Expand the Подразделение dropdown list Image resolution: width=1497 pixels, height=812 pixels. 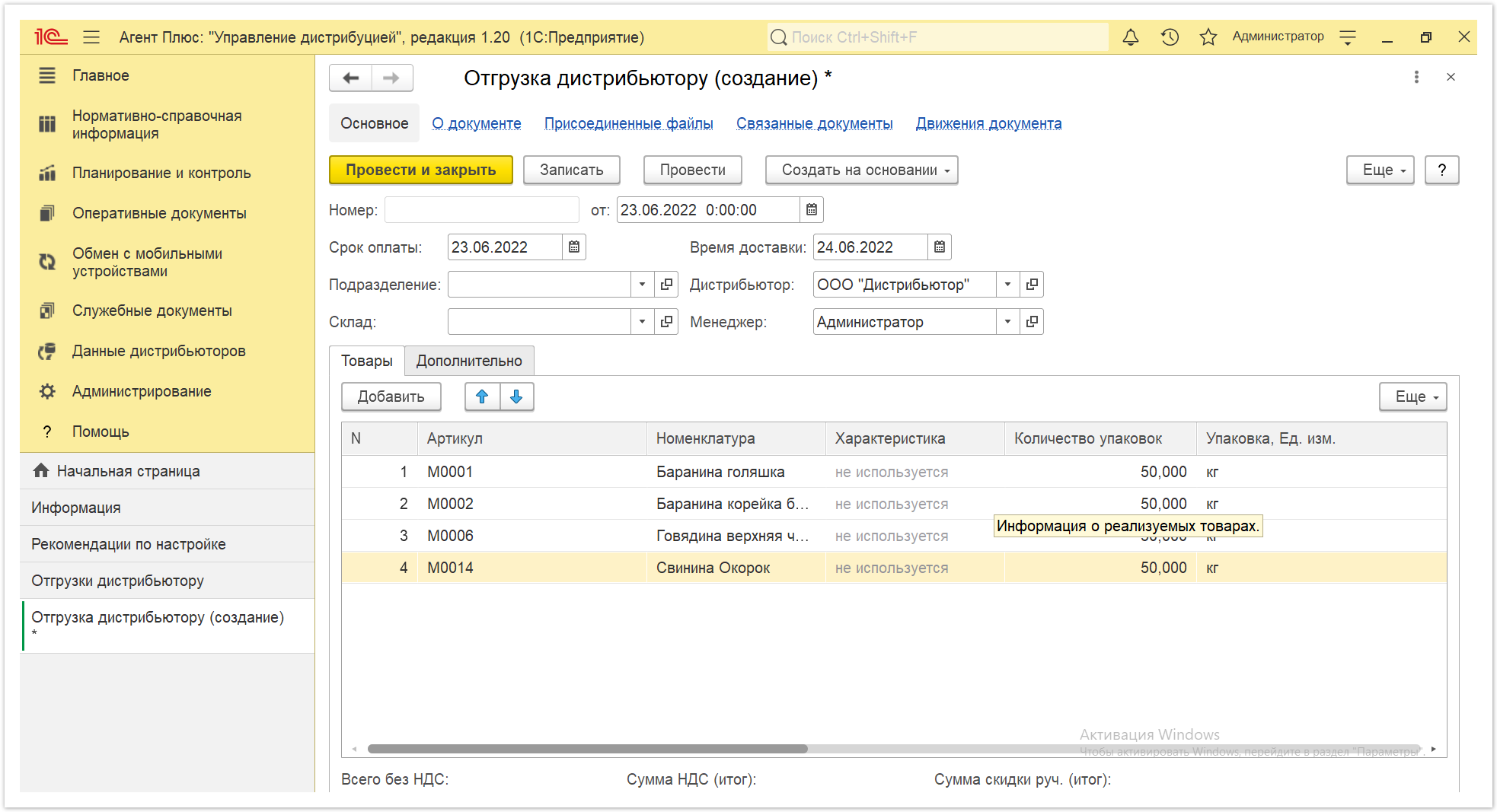[x=642, y=285]
